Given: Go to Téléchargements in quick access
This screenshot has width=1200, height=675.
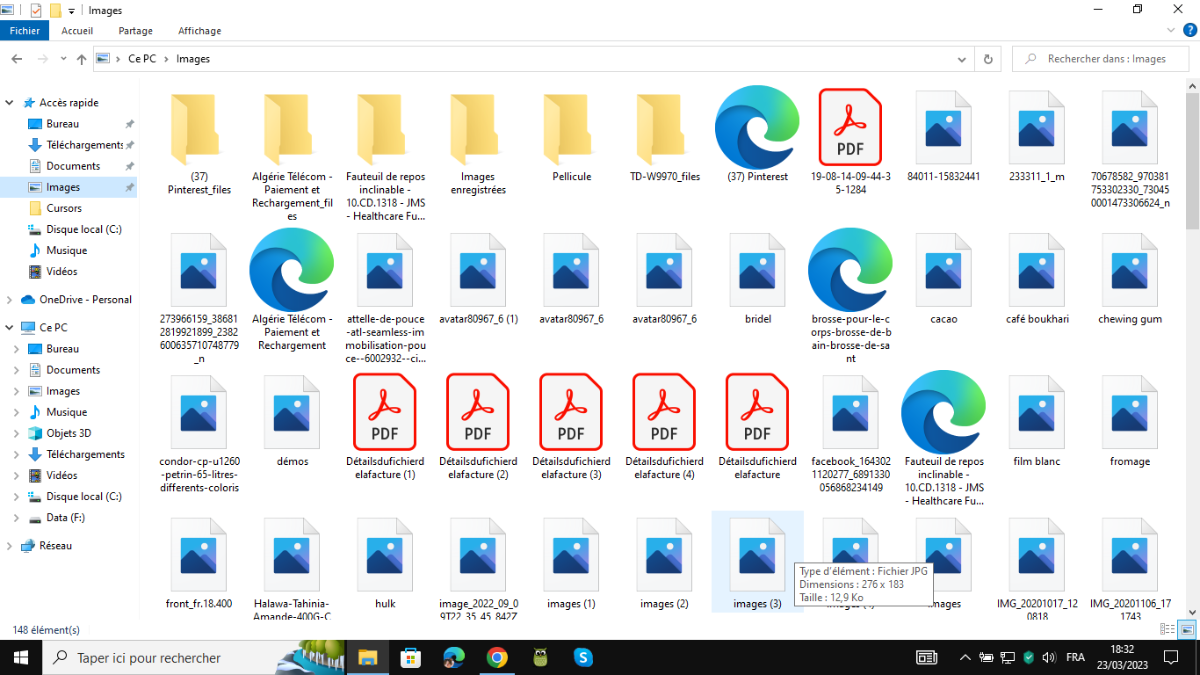Looking at the screenshot, I should coord(84,145).
